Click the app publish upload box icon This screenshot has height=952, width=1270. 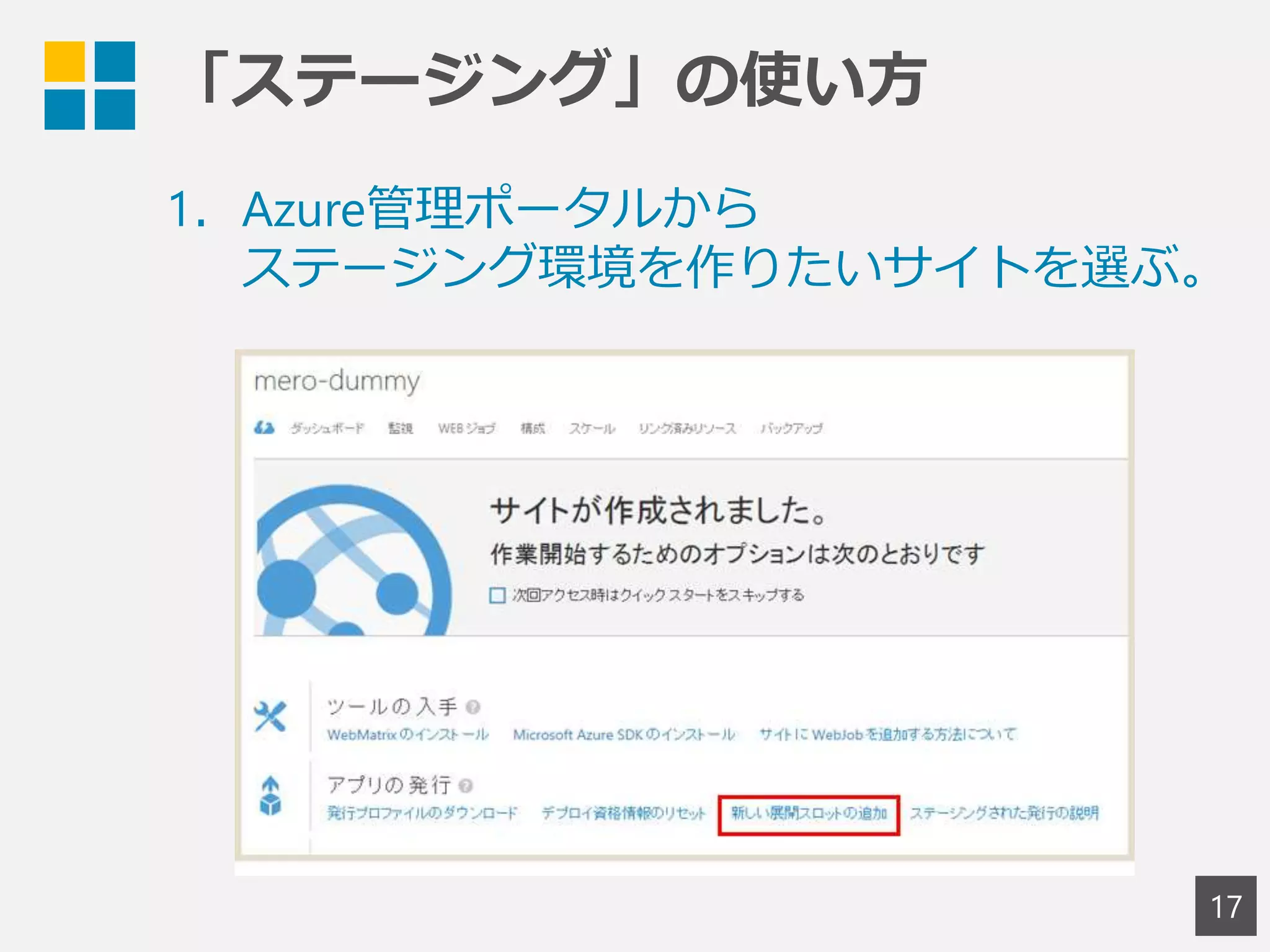pyautogui.click(x=270, y=796)
